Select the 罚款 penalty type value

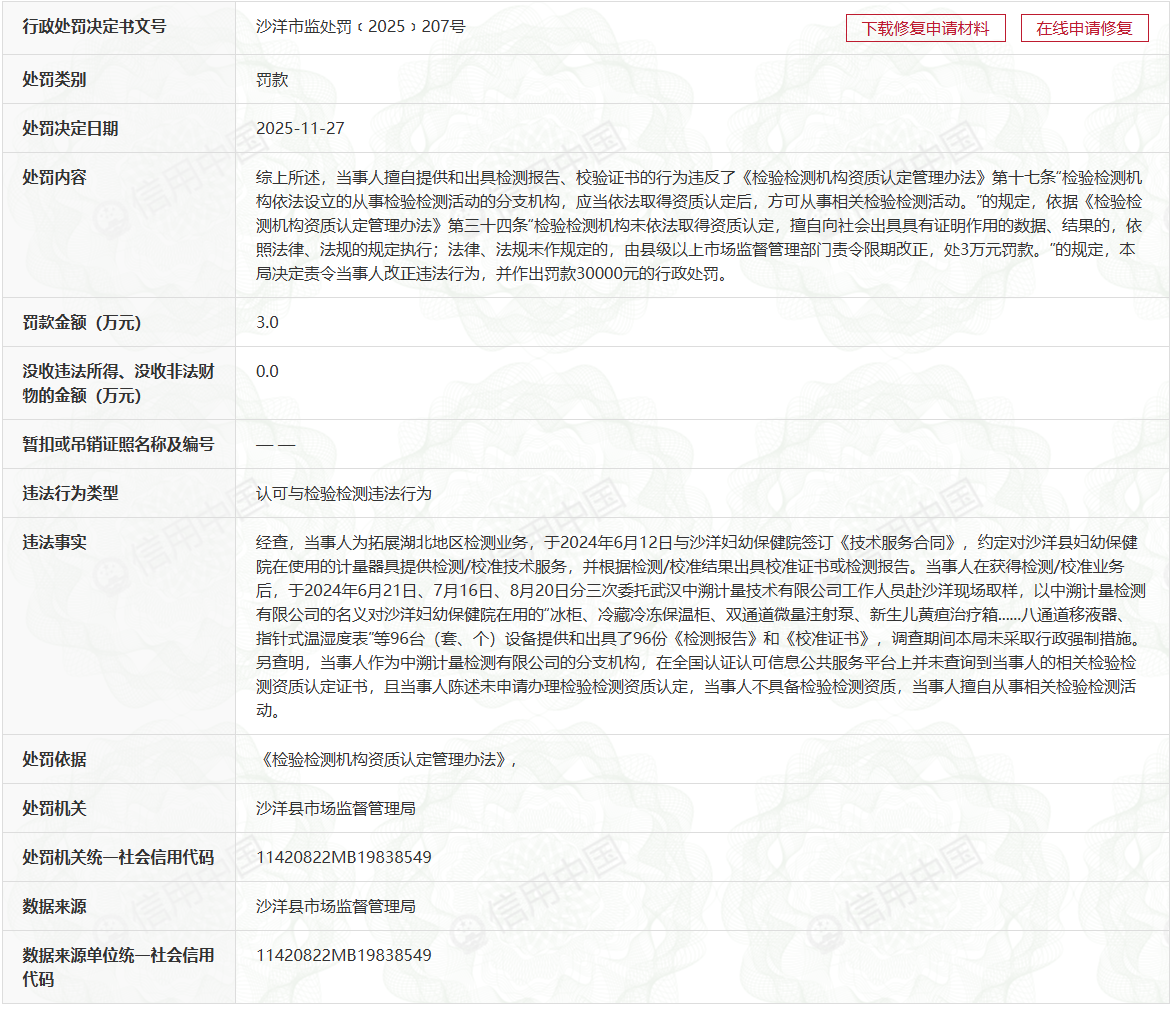(x=272, y=79)
